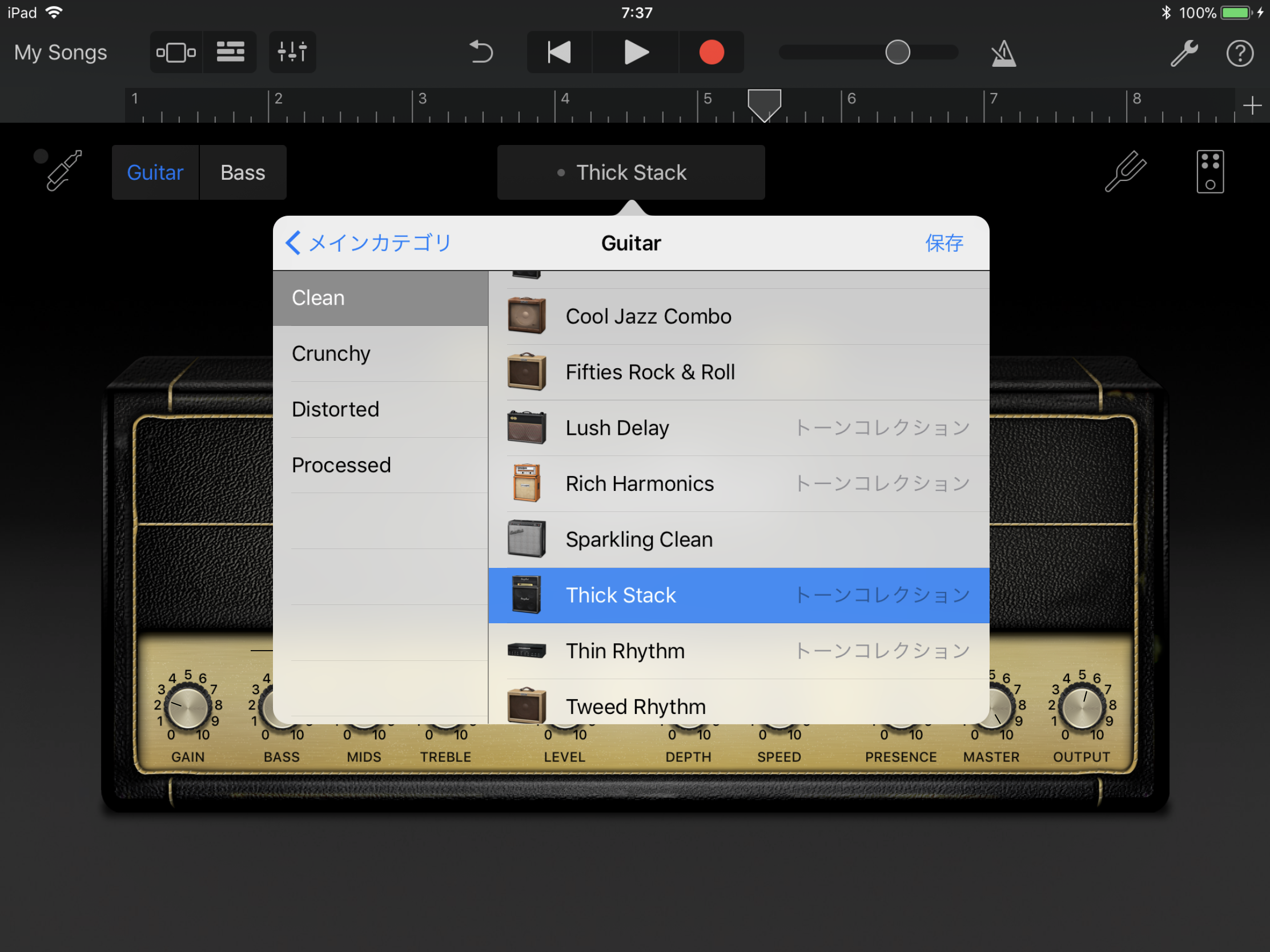Go to beginning of song

[x=559, y=52]
